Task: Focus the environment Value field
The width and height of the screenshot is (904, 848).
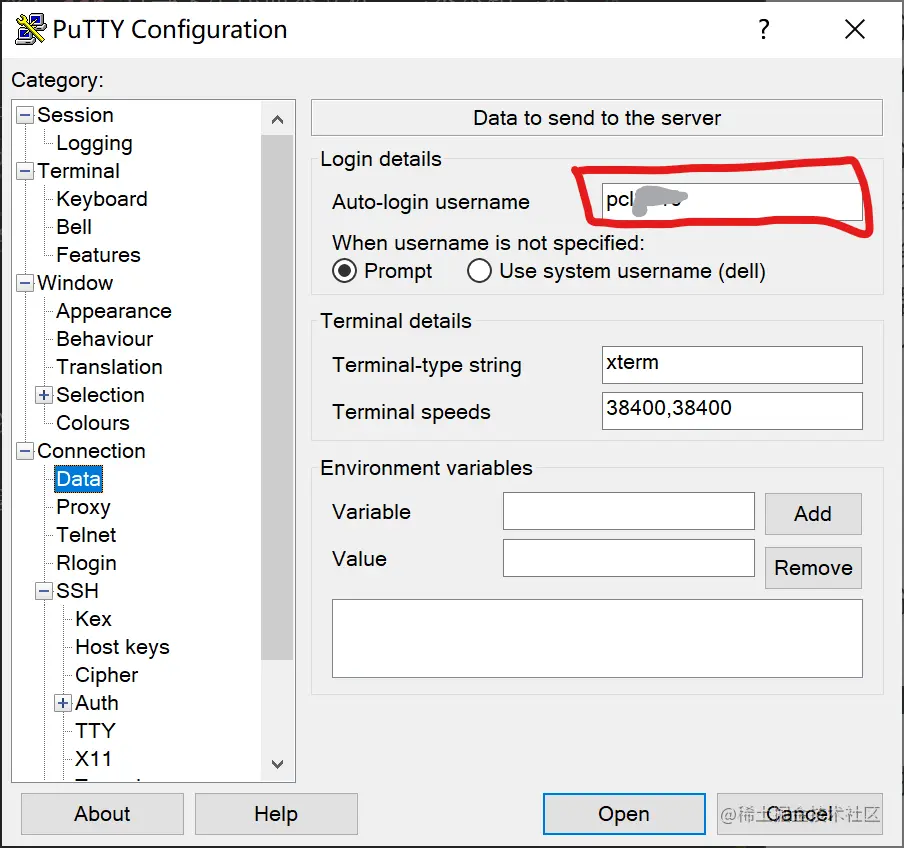Action: [628, 557]
